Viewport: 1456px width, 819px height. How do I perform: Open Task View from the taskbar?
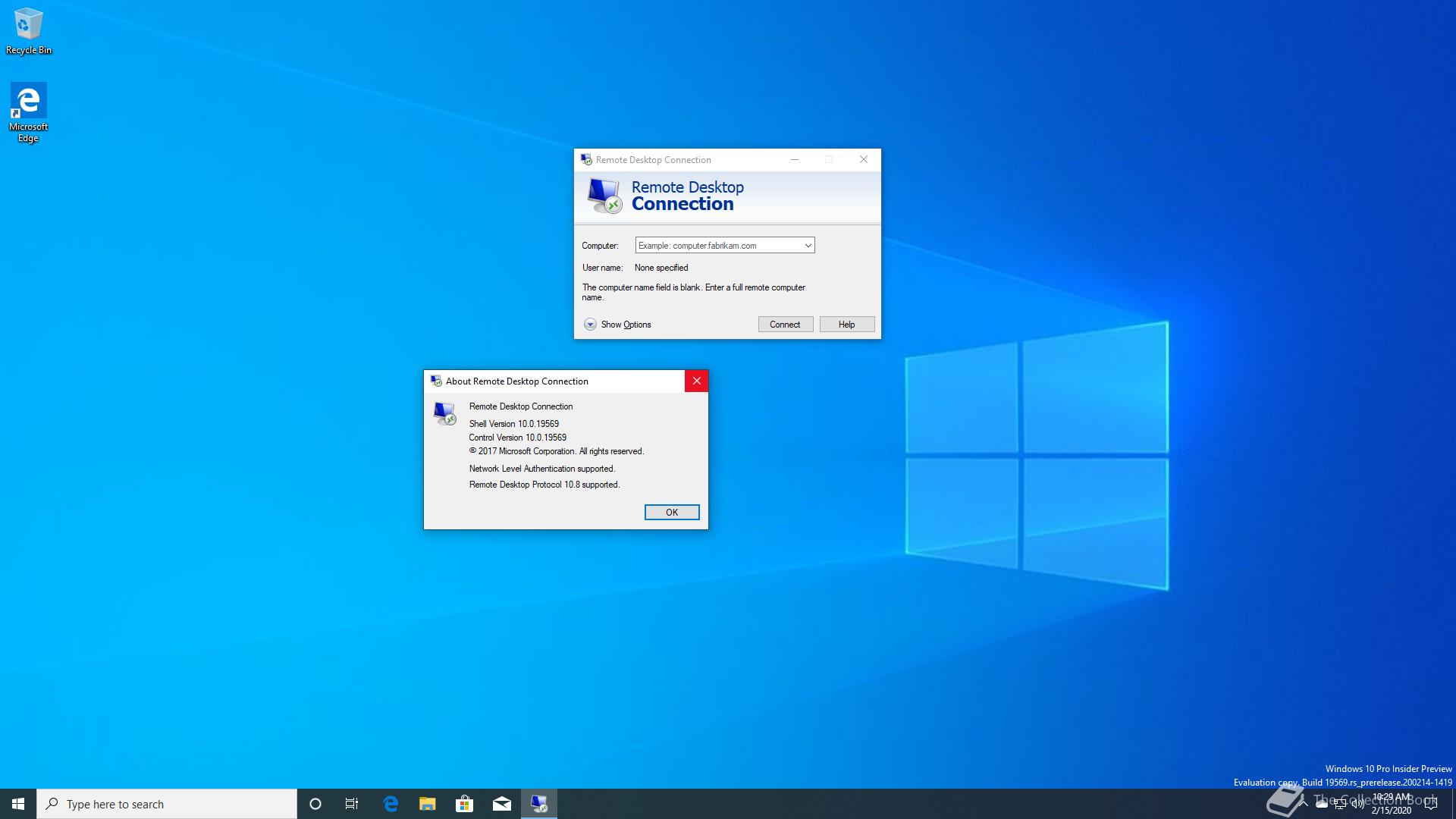tap(352, 804)
